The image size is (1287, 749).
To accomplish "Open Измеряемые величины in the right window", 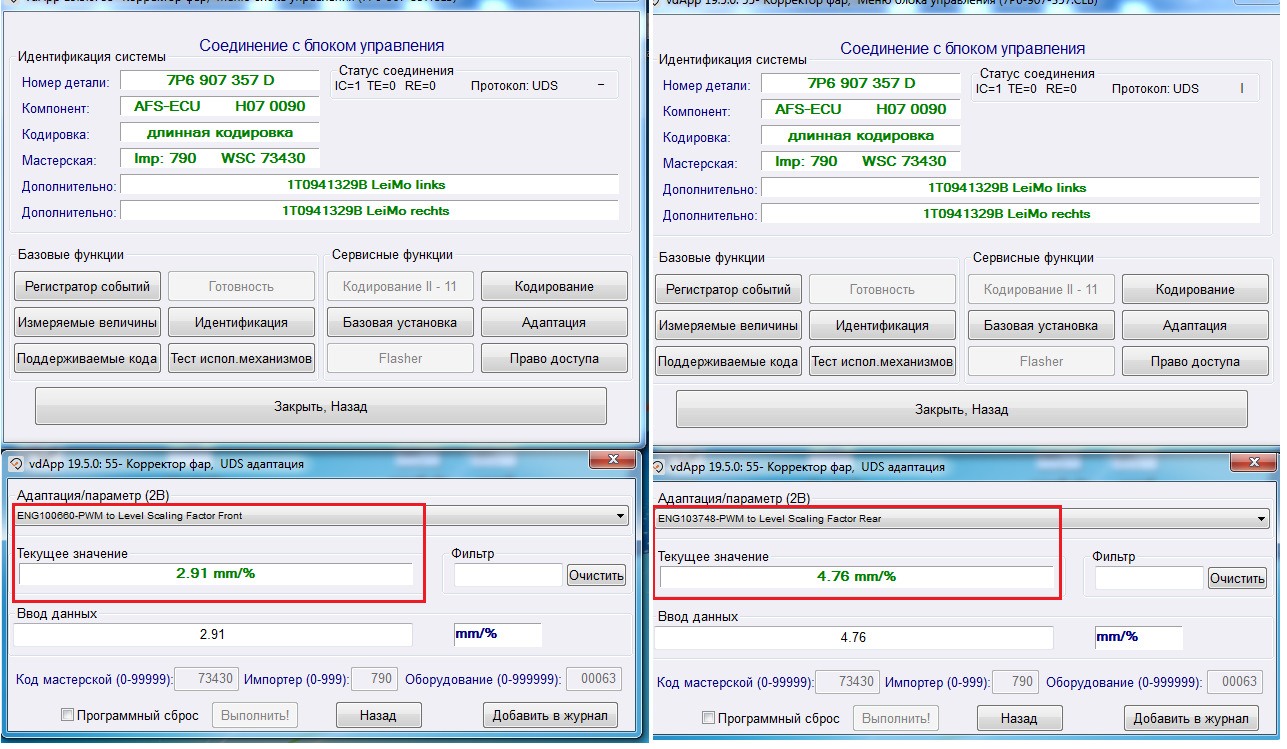I will 728,326.
